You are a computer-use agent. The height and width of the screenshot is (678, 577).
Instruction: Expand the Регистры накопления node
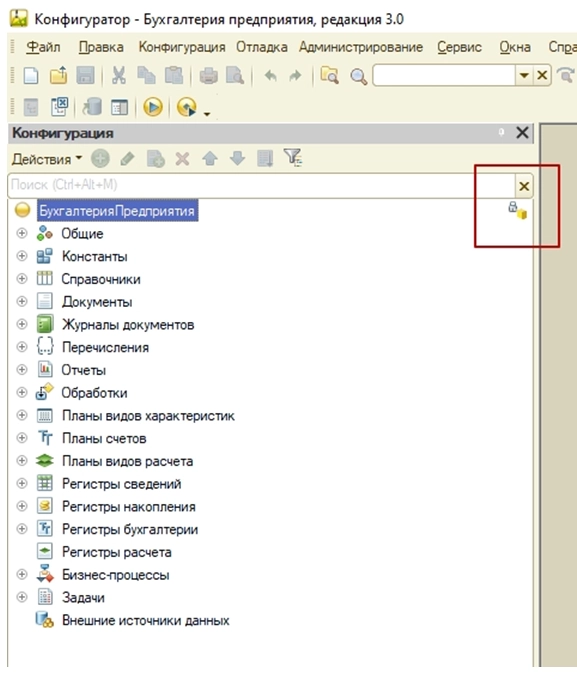coord(22,506)
